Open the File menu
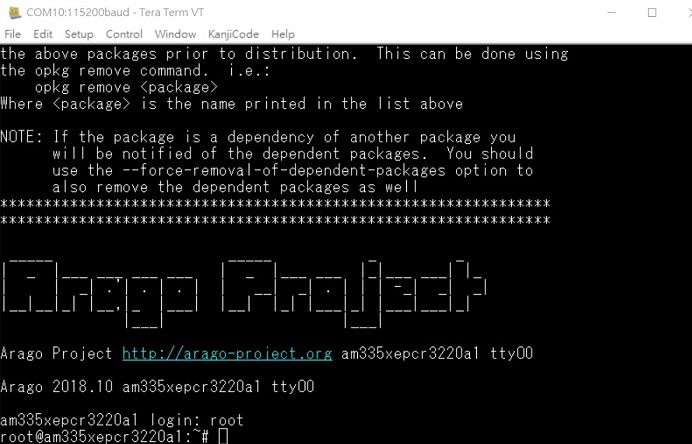Screen dimensions: 692x444 tap(12, 34)
